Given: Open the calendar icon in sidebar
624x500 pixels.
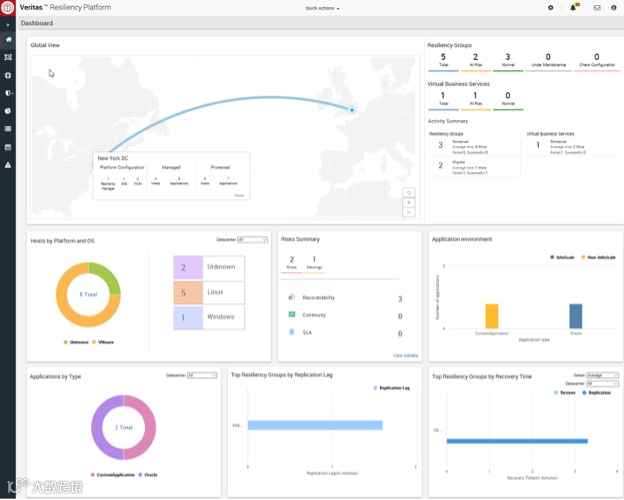Looking at the screenshot, I should tap(8, 147).
